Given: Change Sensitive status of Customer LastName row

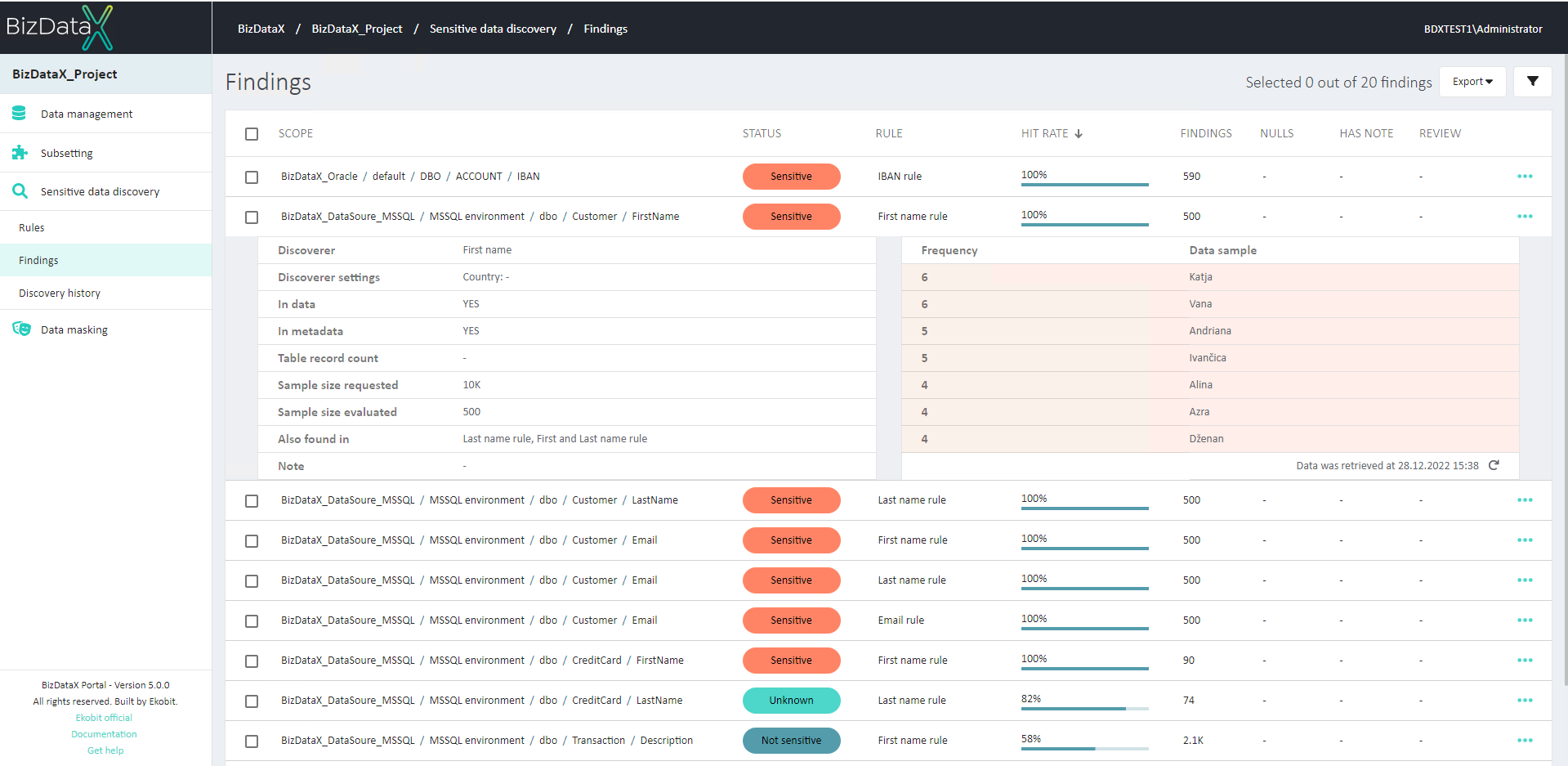Looking at the screenshot, I should tap(791, 500).
